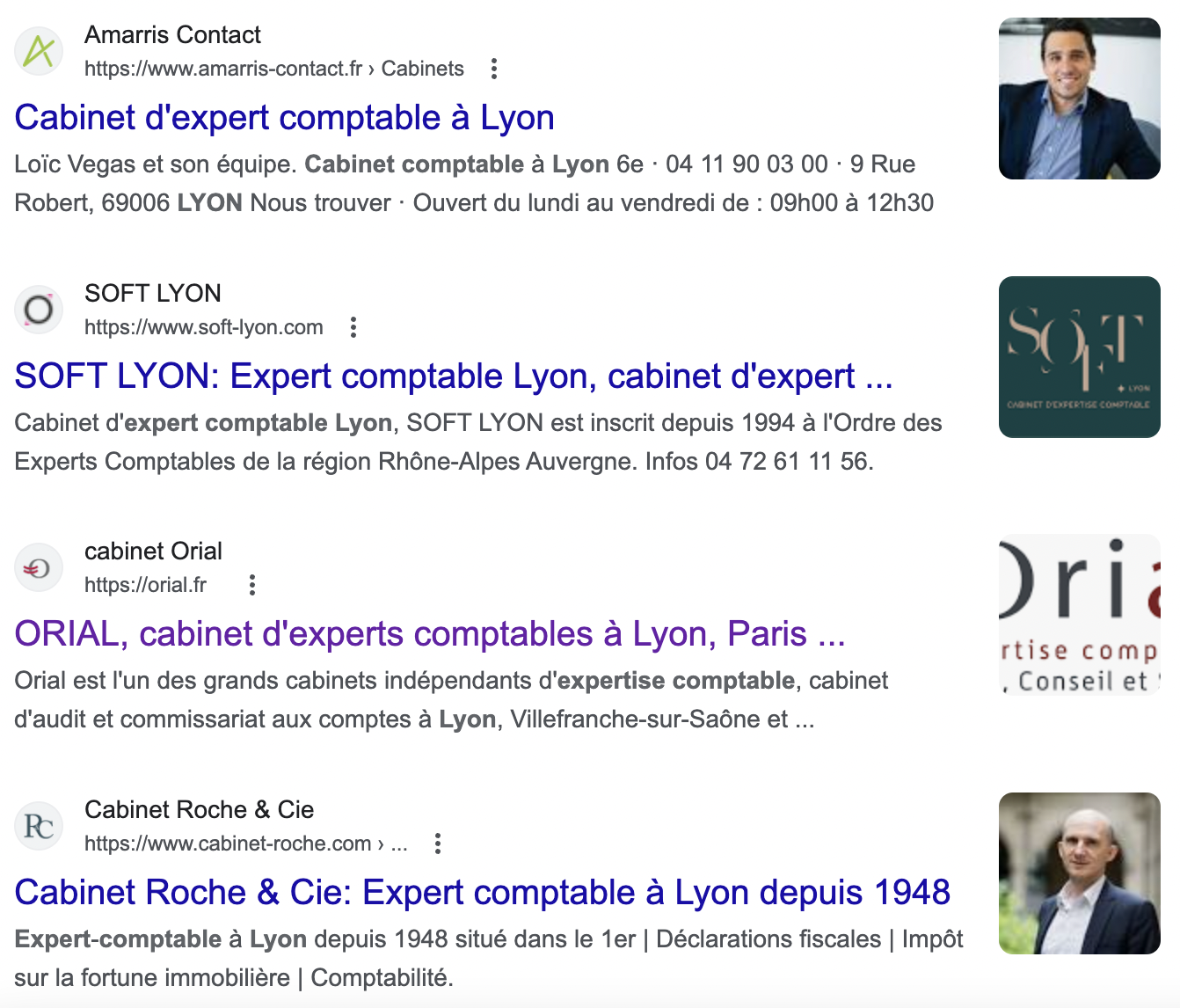Click the https://orial.fr URL
1180x1008 pixels.
click(146, 585)
